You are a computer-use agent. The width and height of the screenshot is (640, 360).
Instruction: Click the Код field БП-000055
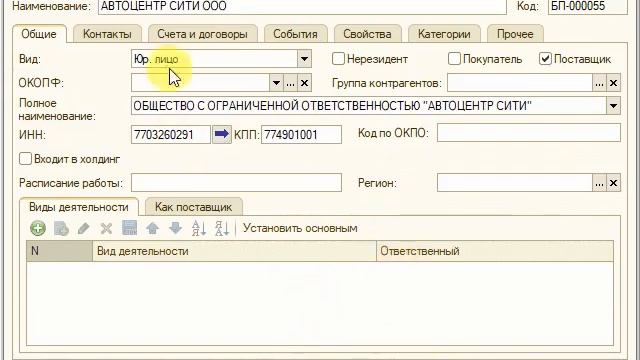588,7
